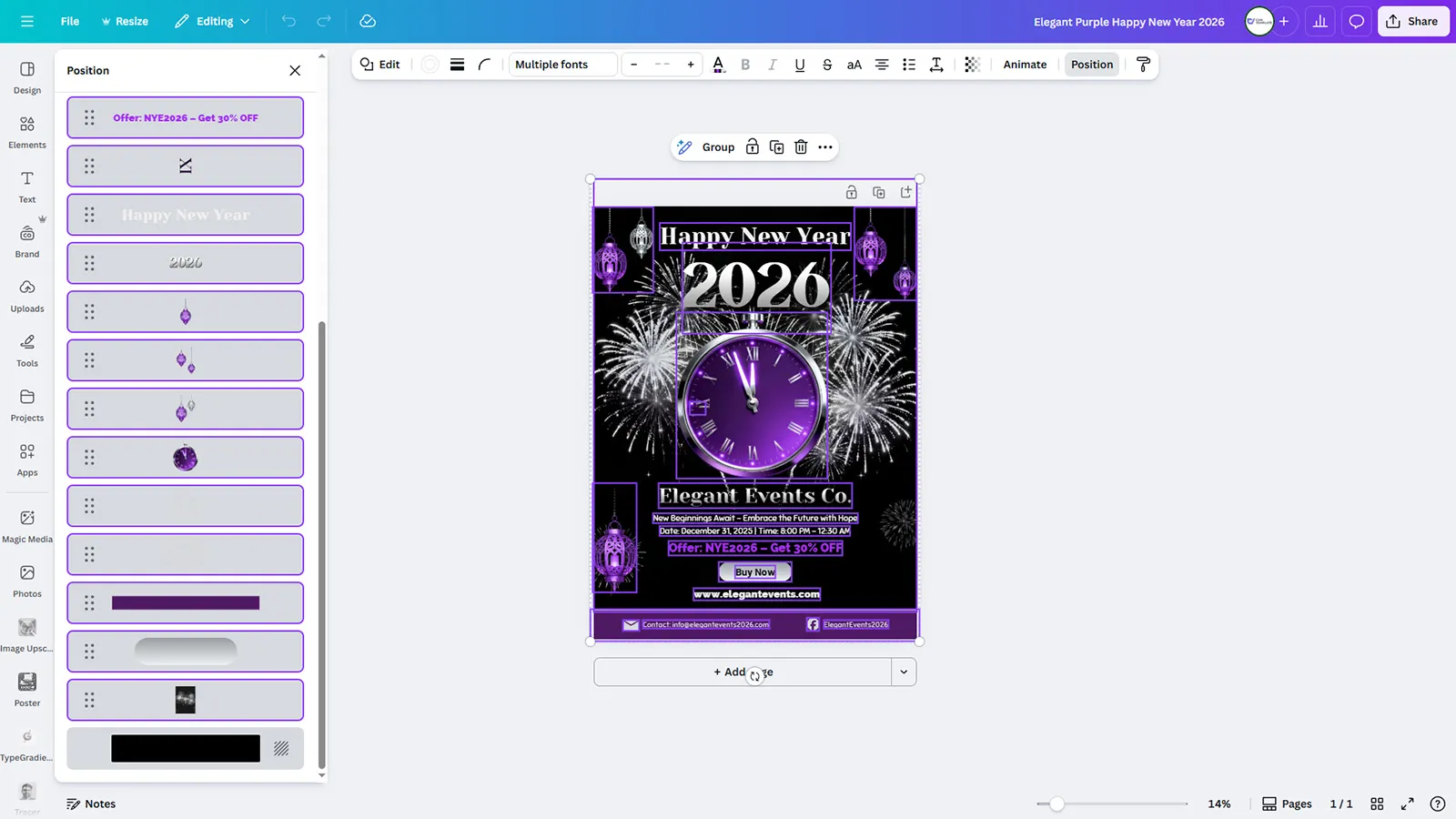Viewport: 1456px width, 819px height.
Task: Toggle underline formatting
Action: coord(799,65)
